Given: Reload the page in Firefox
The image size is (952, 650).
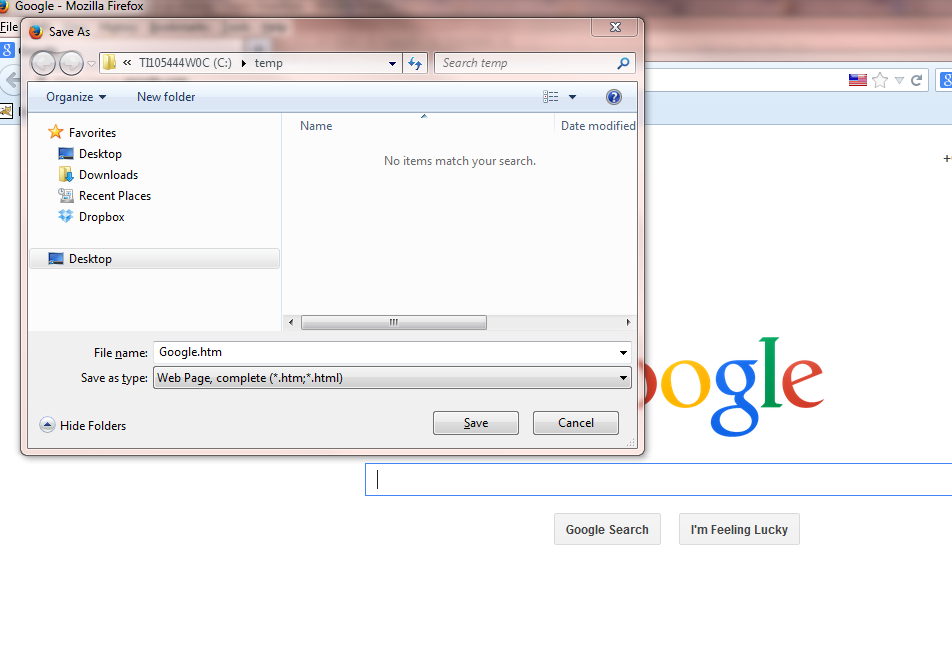Looking at the screenshot, I should coord(917,80).
